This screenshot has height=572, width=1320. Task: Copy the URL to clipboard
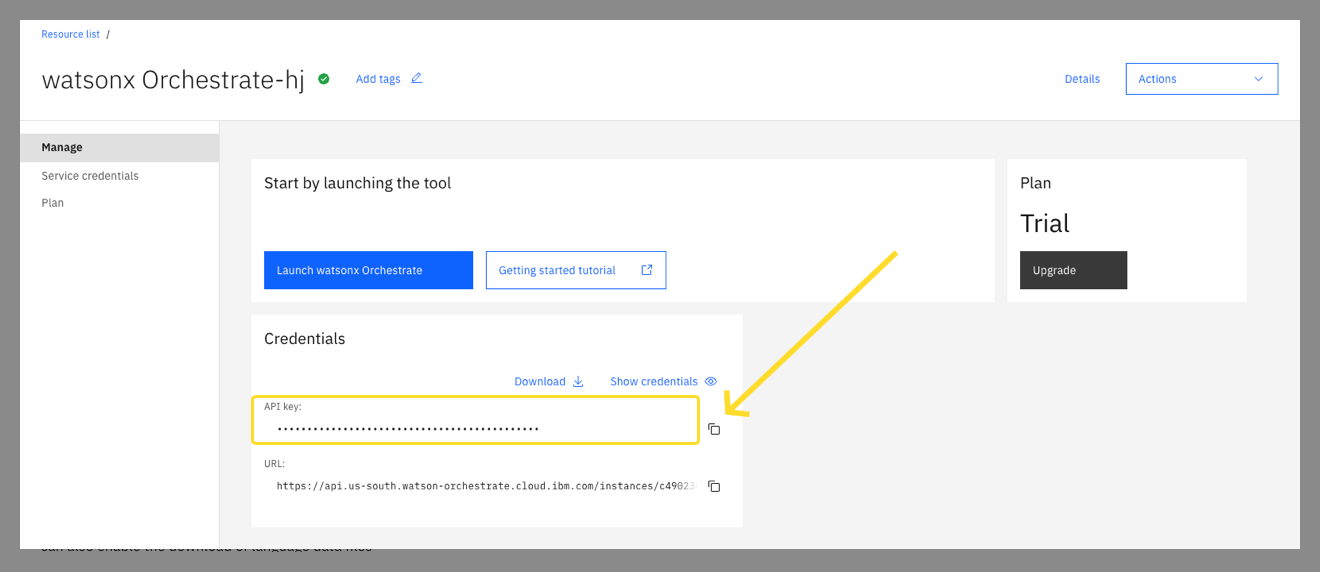714,486
